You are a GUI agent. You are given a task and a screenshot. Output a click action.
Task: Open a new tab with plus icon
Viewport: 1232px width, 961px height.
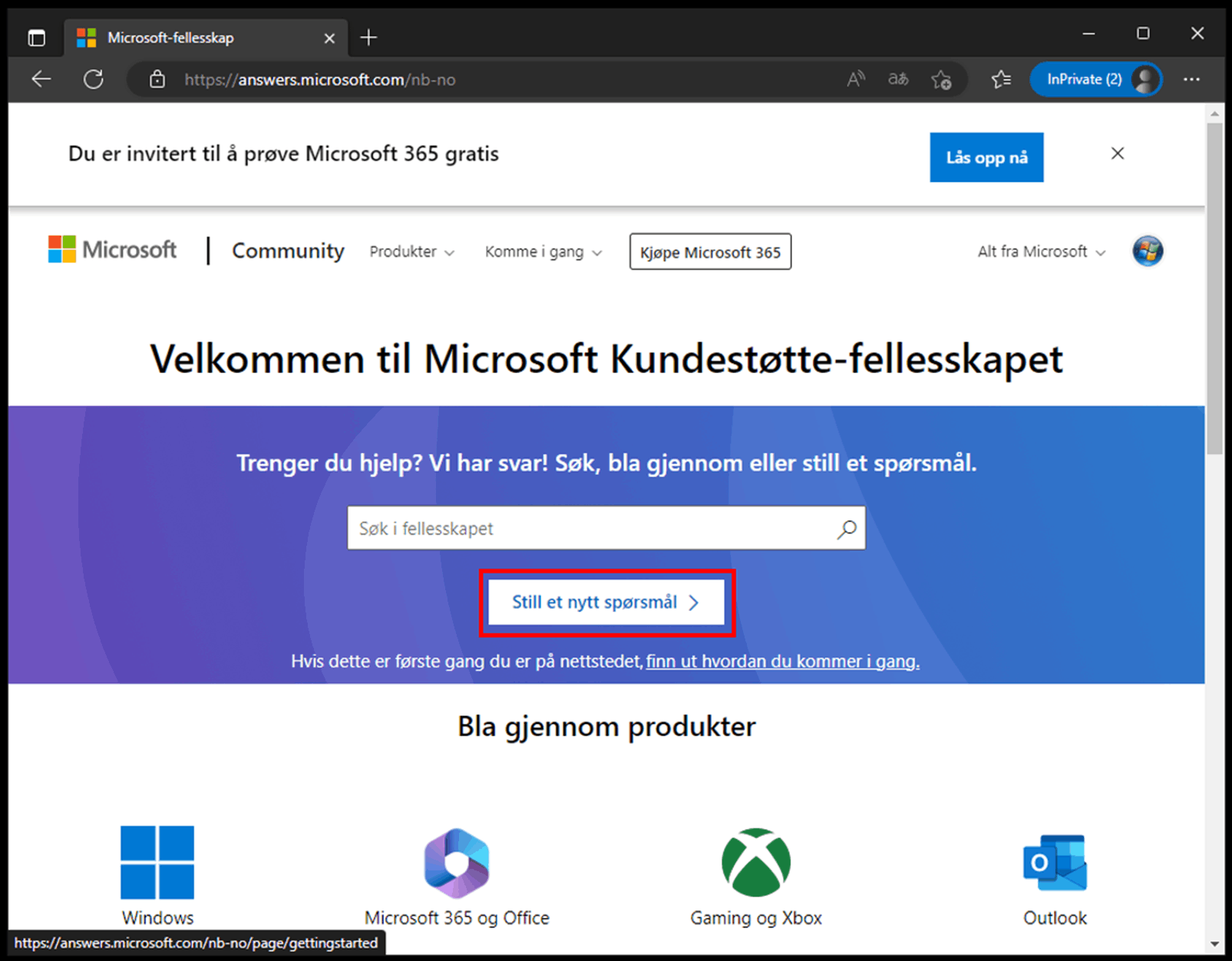[368, 38]
